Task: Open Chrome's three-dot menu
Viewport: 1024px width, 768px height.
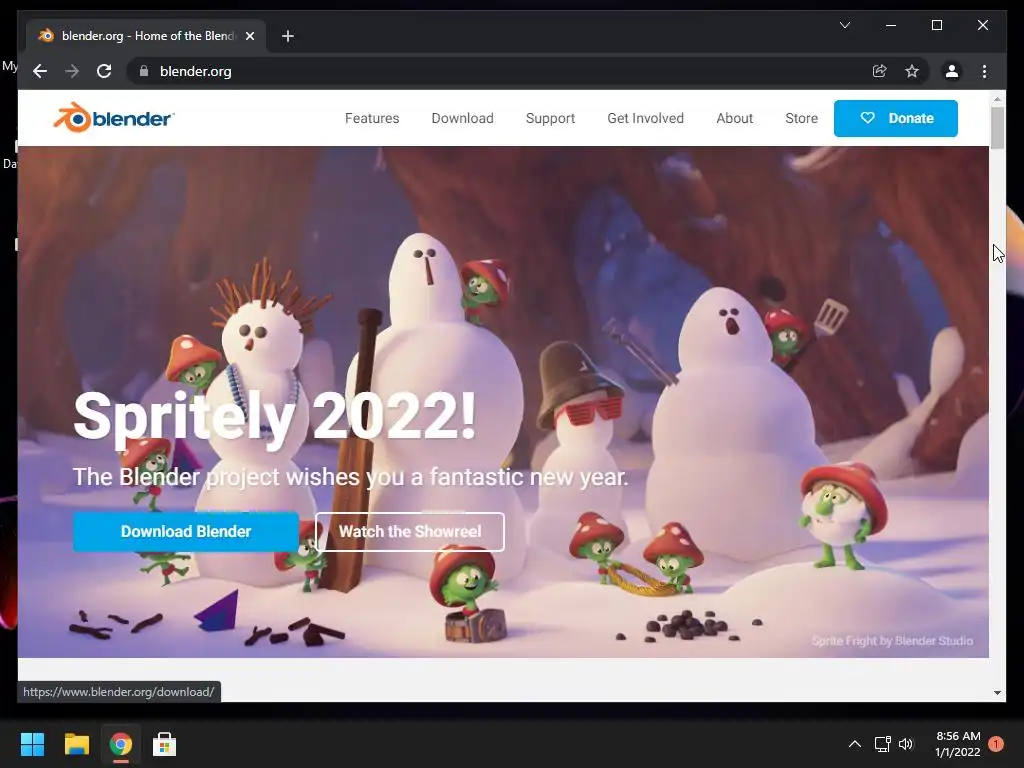Action: click(984, 71)
